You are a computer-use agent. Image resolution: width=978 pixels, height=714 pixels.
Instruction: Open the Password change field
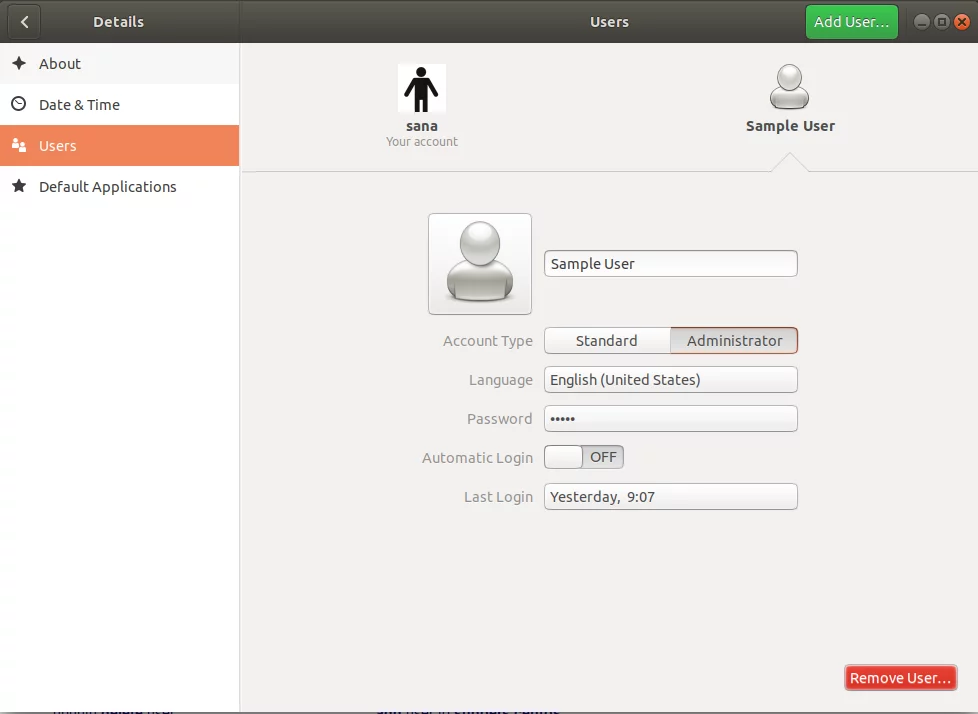click(671, 418)
